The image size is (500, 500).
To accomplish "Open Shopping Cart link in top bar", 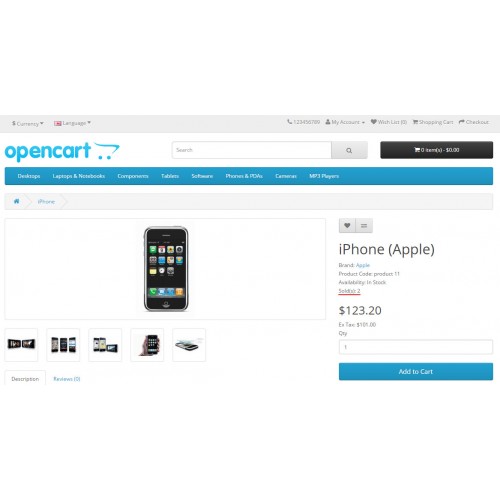I will [433, 122].
